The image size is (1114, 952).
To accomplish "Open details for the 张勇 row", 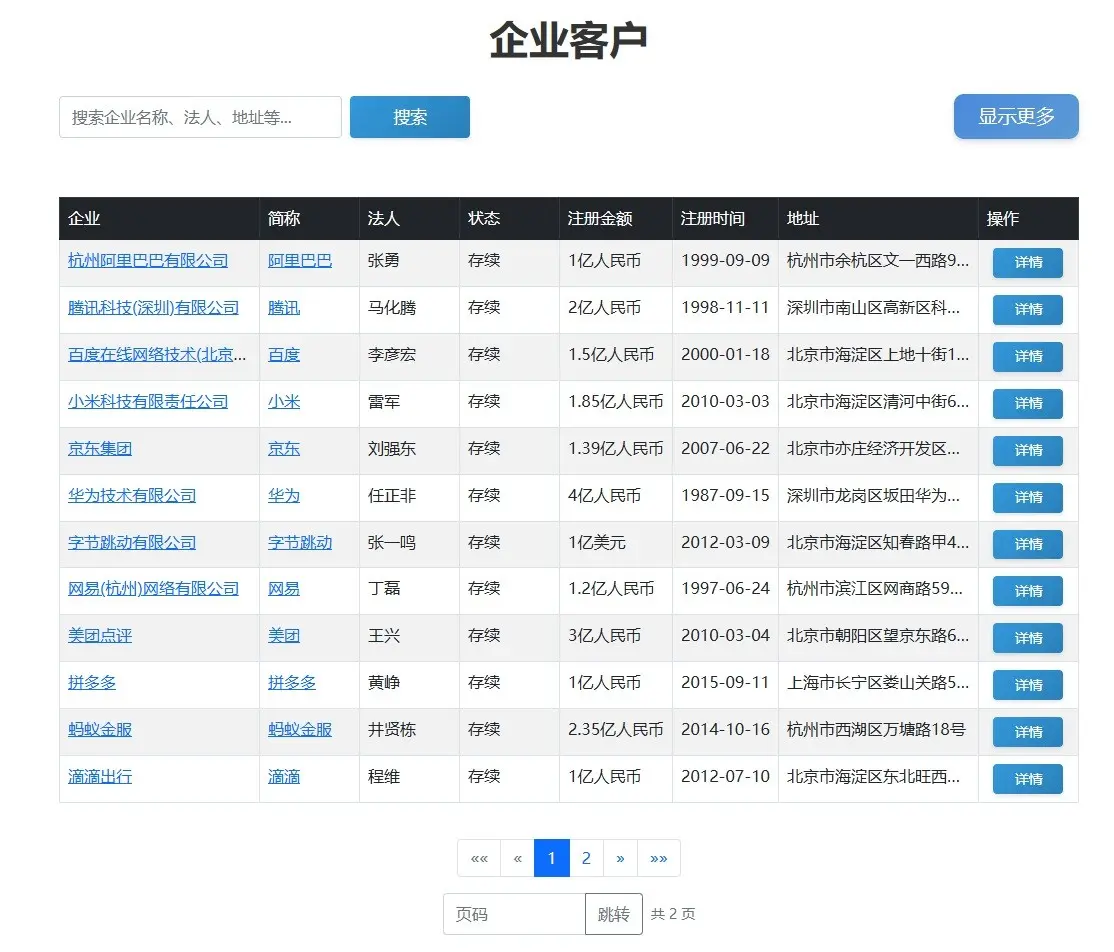I will click(1027, 263).
